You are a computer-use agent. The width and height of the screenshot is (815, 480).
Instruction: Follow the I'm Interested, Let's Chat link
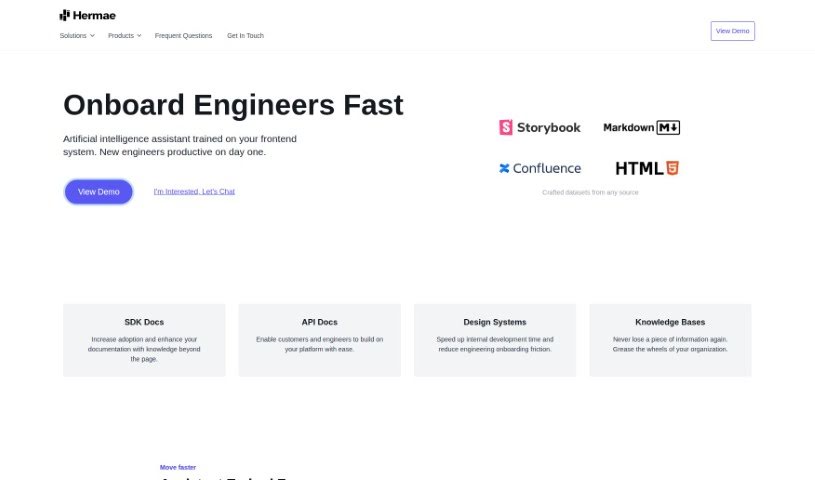[194, 191]
